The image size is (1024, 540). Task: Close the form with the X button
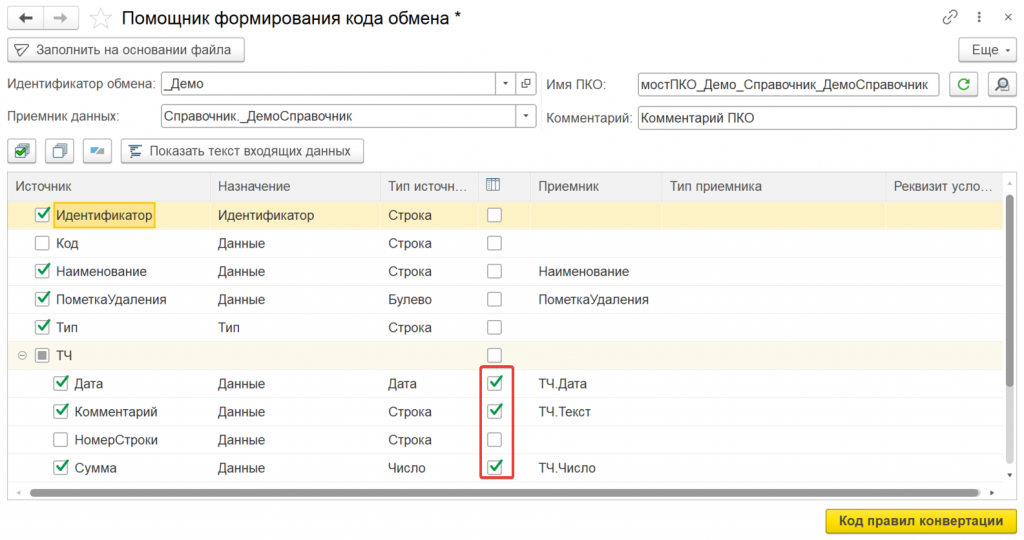[1008, 18]
